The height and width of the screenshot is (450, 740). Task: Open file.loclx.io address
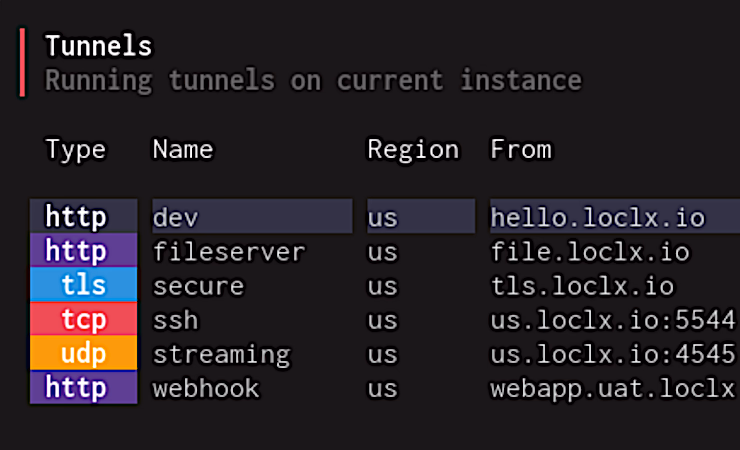590,251
